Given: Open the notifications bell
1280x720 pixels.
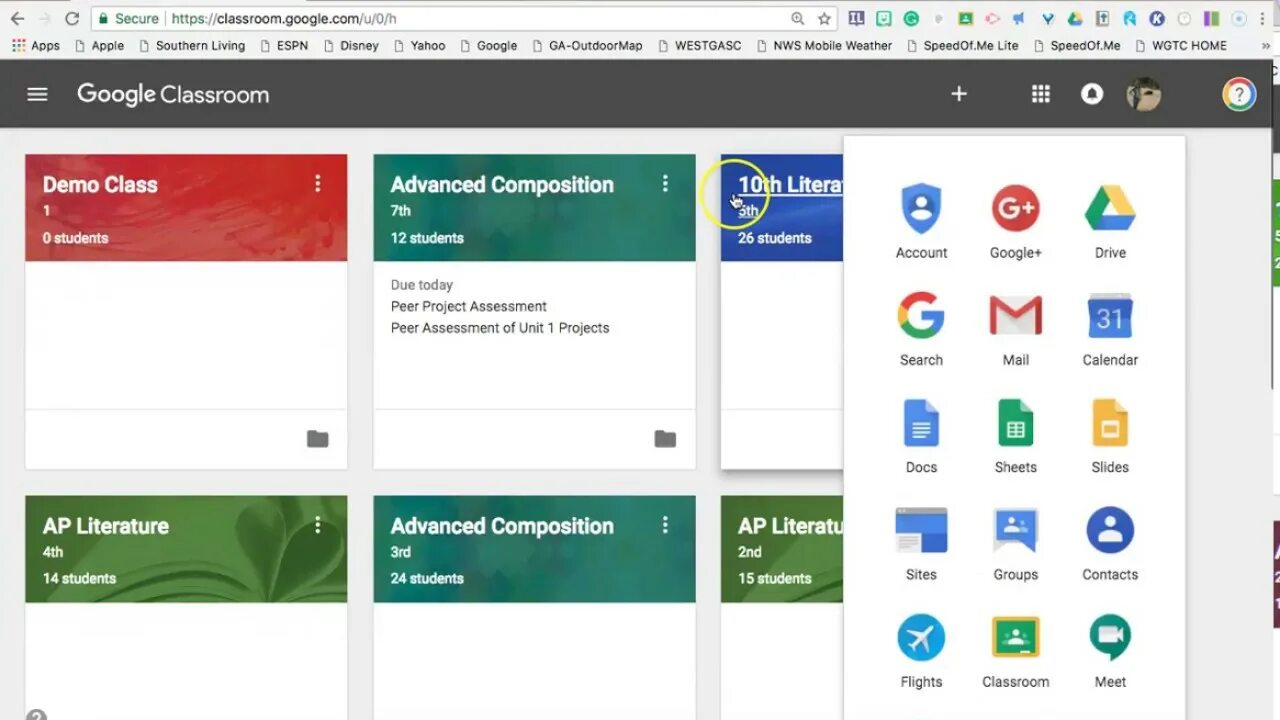Looking at the screenshot, I should 1092,94.
